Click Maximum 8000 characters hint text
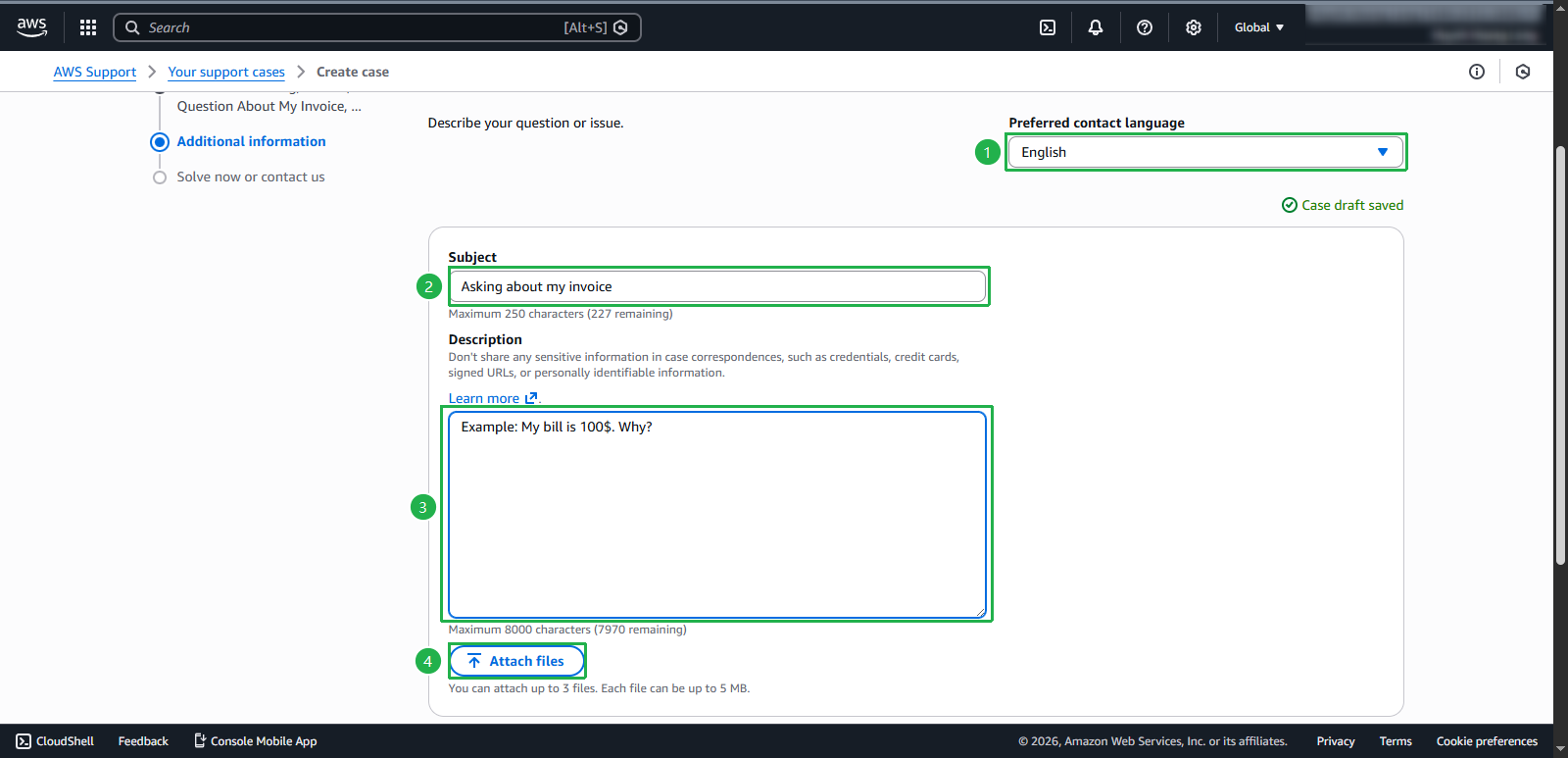This screenshot has height=758, width=1568. click(567, 630)
